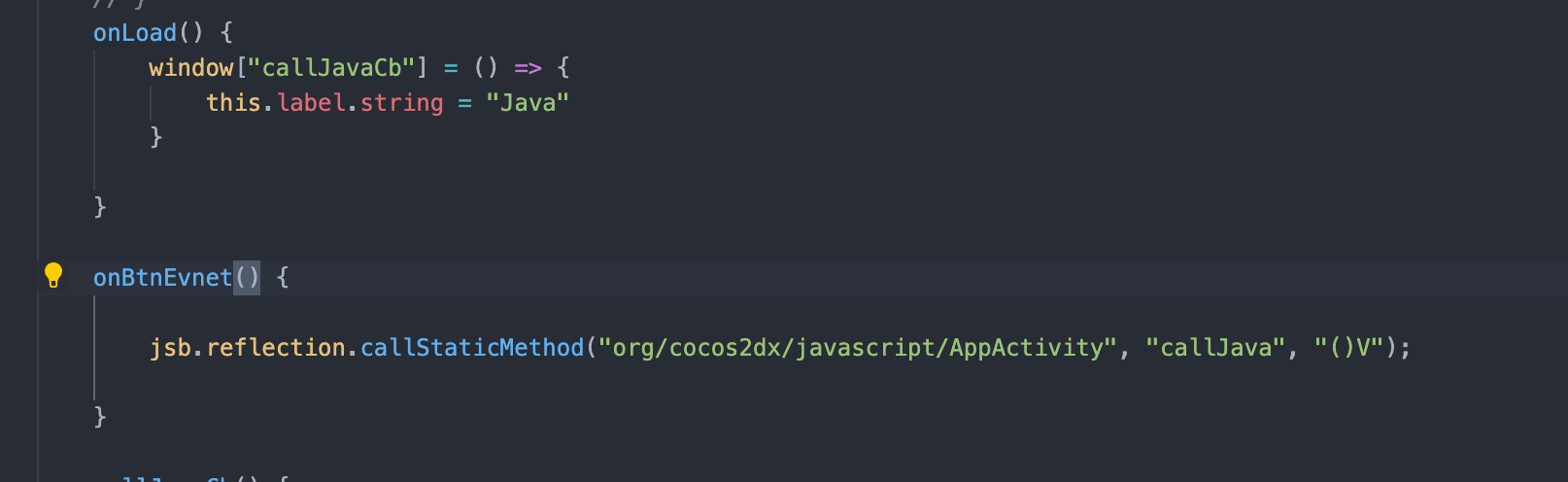Click the arrow function => operator
Viewport: 1568px width, 482px height.
pos(528,68)
